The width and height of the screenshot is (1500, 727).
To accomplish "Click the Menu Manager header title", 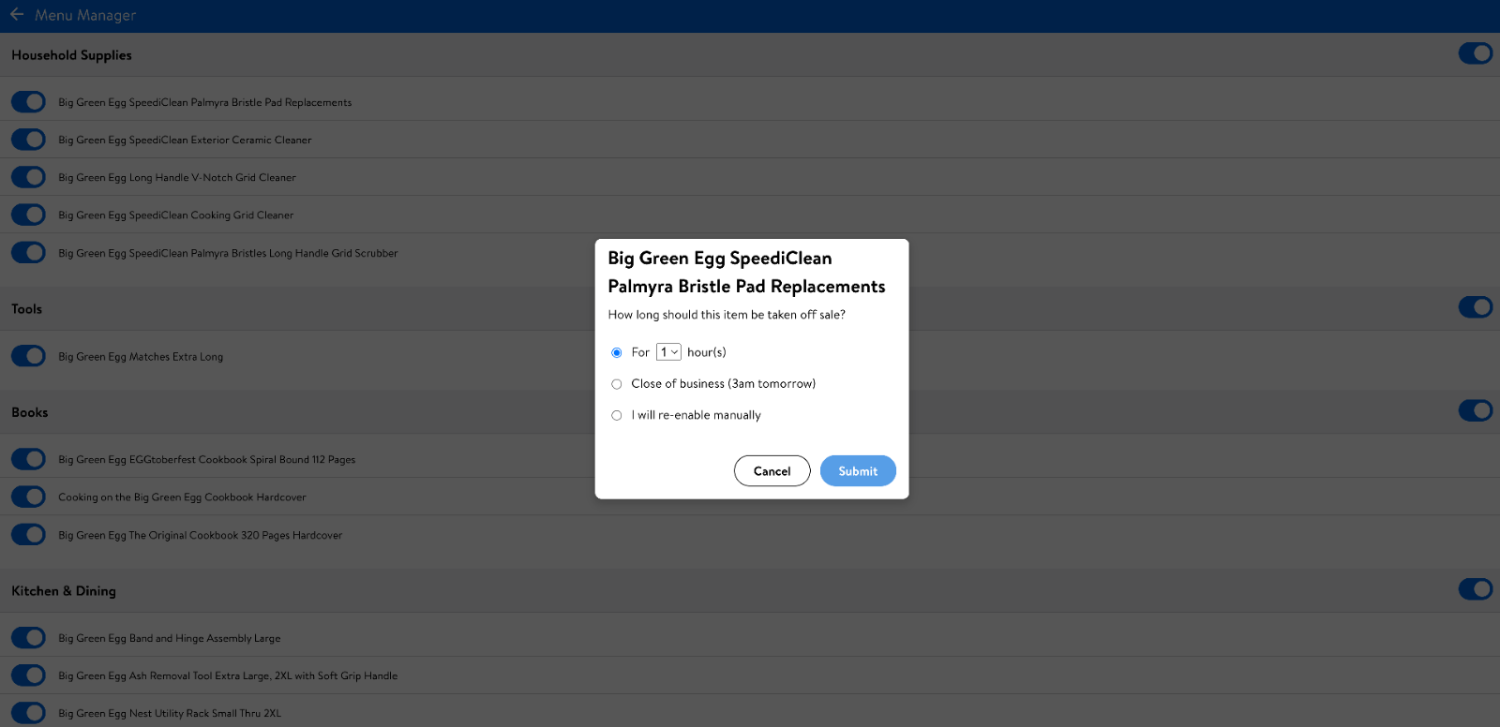I will [85, 15].
